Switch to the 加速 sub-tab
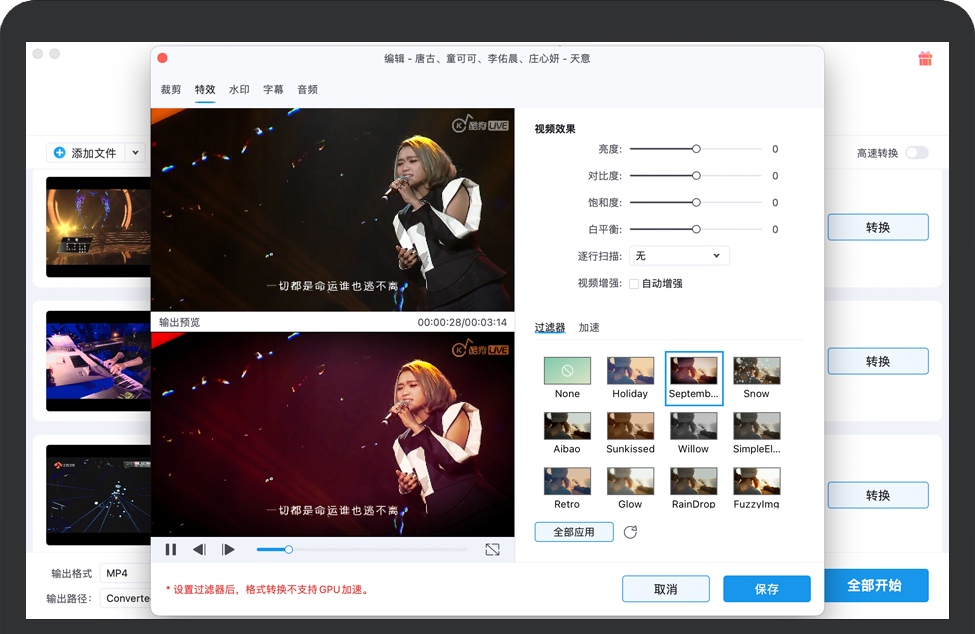The image size is (975, 634). [x=589, y=328]
